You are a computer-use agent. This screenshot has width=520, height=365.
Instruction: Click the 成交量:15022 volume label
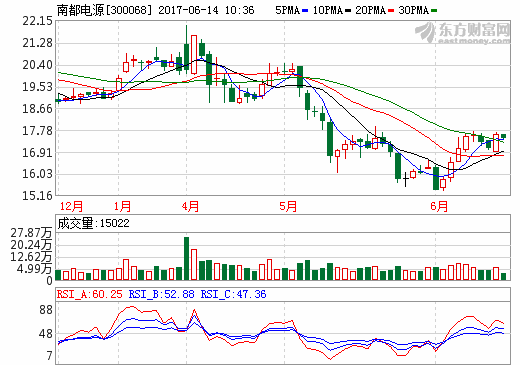pyautogui.click(x=93, y=223)
